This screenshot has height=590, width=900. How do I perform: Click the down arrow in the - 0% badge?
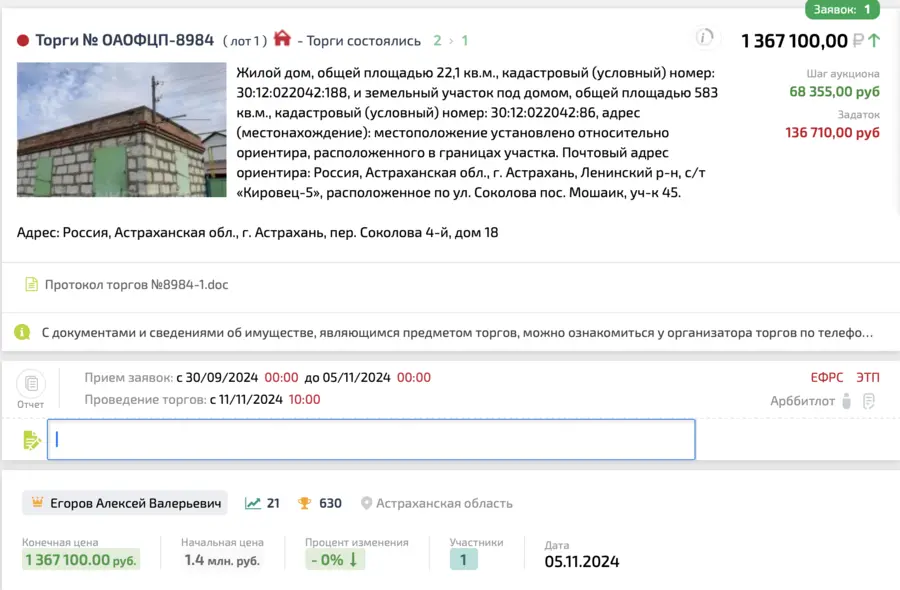pos(353,560)
